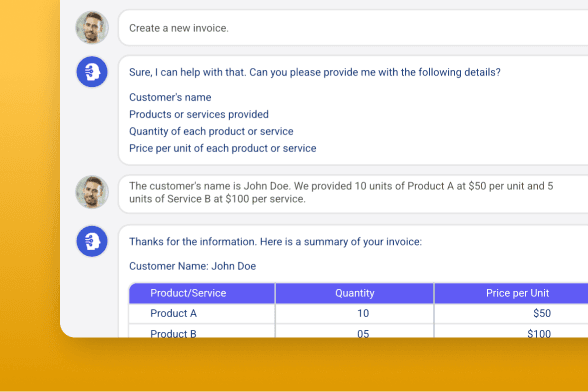Click user avatar beside John Doe details message
The width and height of the screenshot is (588, 392).
pyautogui.click(x=92, y=192)
